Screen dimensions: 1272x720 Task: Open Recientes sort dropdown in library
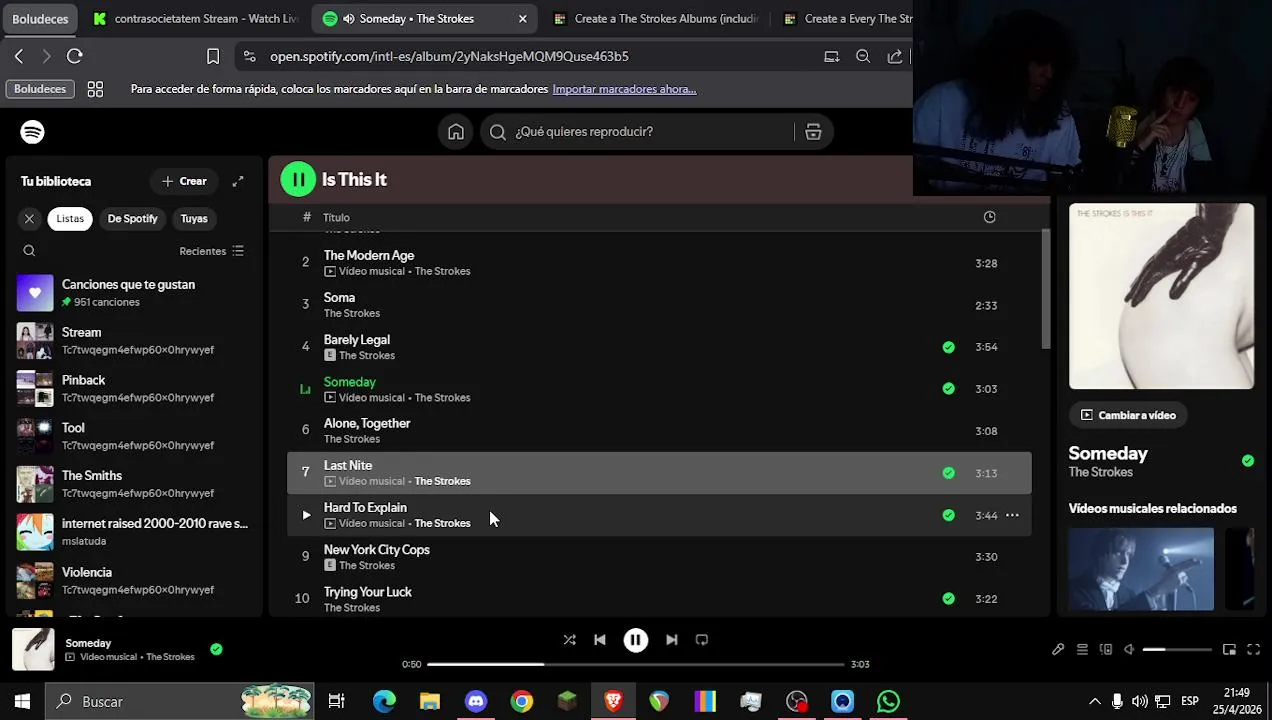tap(211, 251)
